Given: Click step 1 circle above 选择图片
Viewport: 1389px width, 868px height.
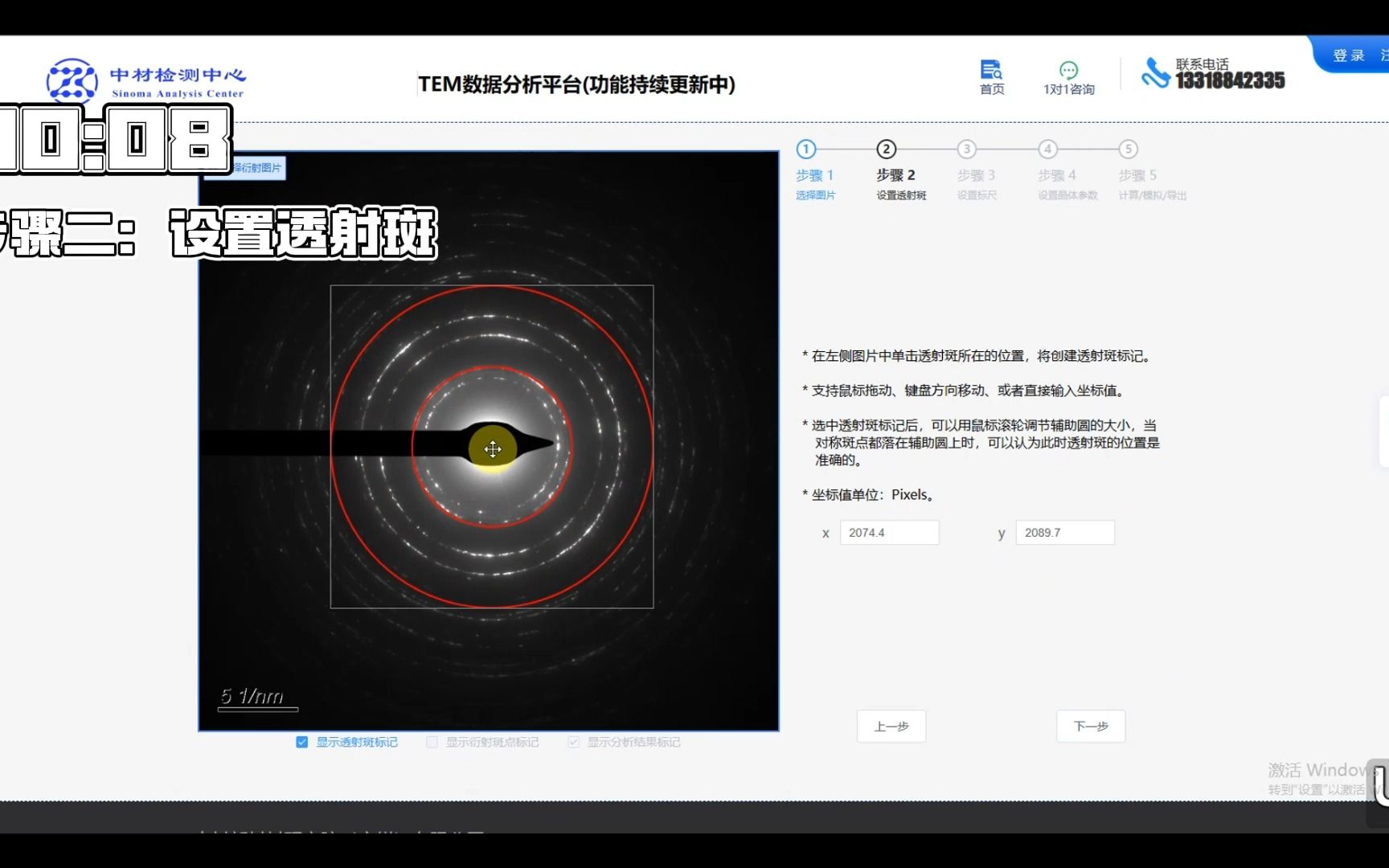Looking at the screenshot, I should [805, 149].
